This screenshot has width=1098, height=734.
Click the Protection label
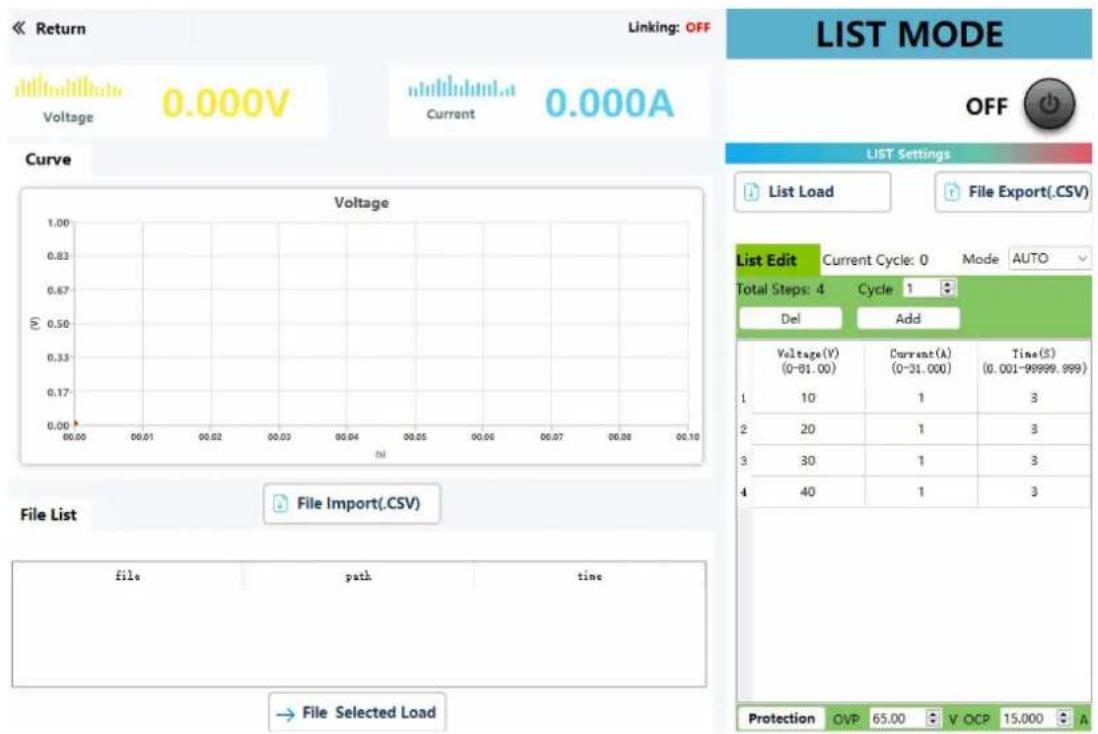[781, 719]
